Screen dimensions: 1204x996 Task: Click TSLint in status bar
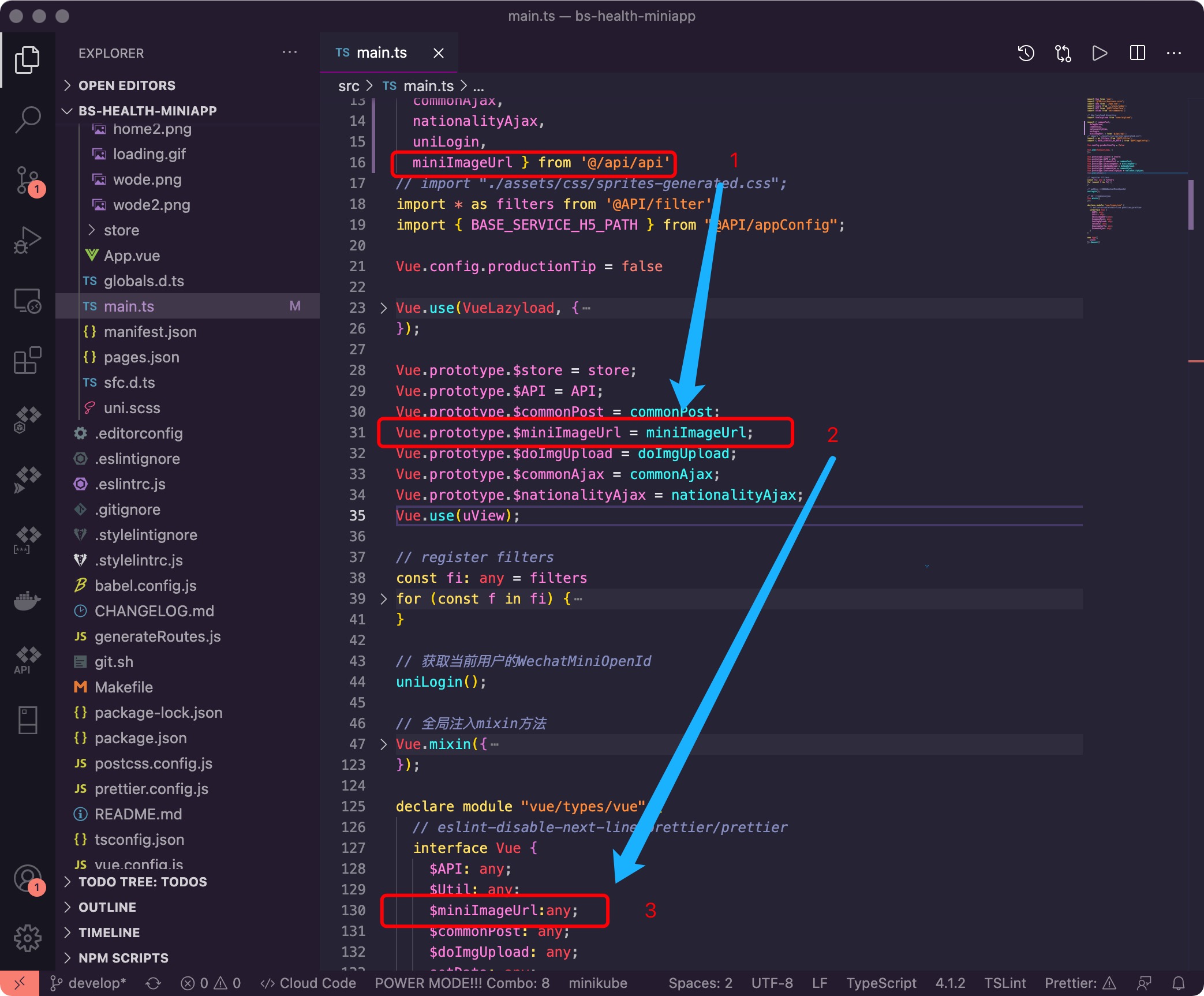tap(1005, 983)
